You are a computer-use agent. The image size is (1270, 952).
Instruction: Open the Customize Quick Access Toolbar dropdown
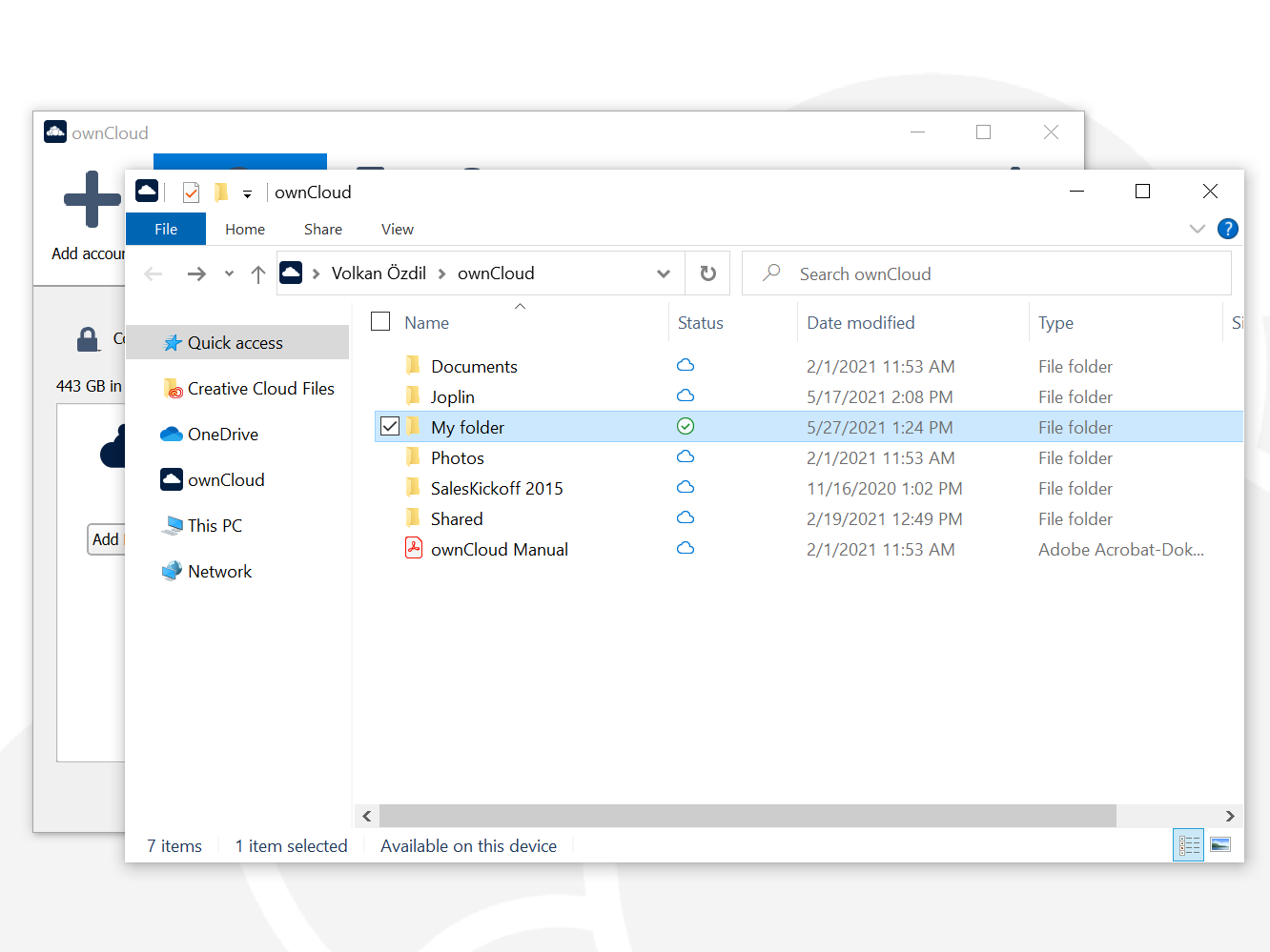(x=247, y=193)
